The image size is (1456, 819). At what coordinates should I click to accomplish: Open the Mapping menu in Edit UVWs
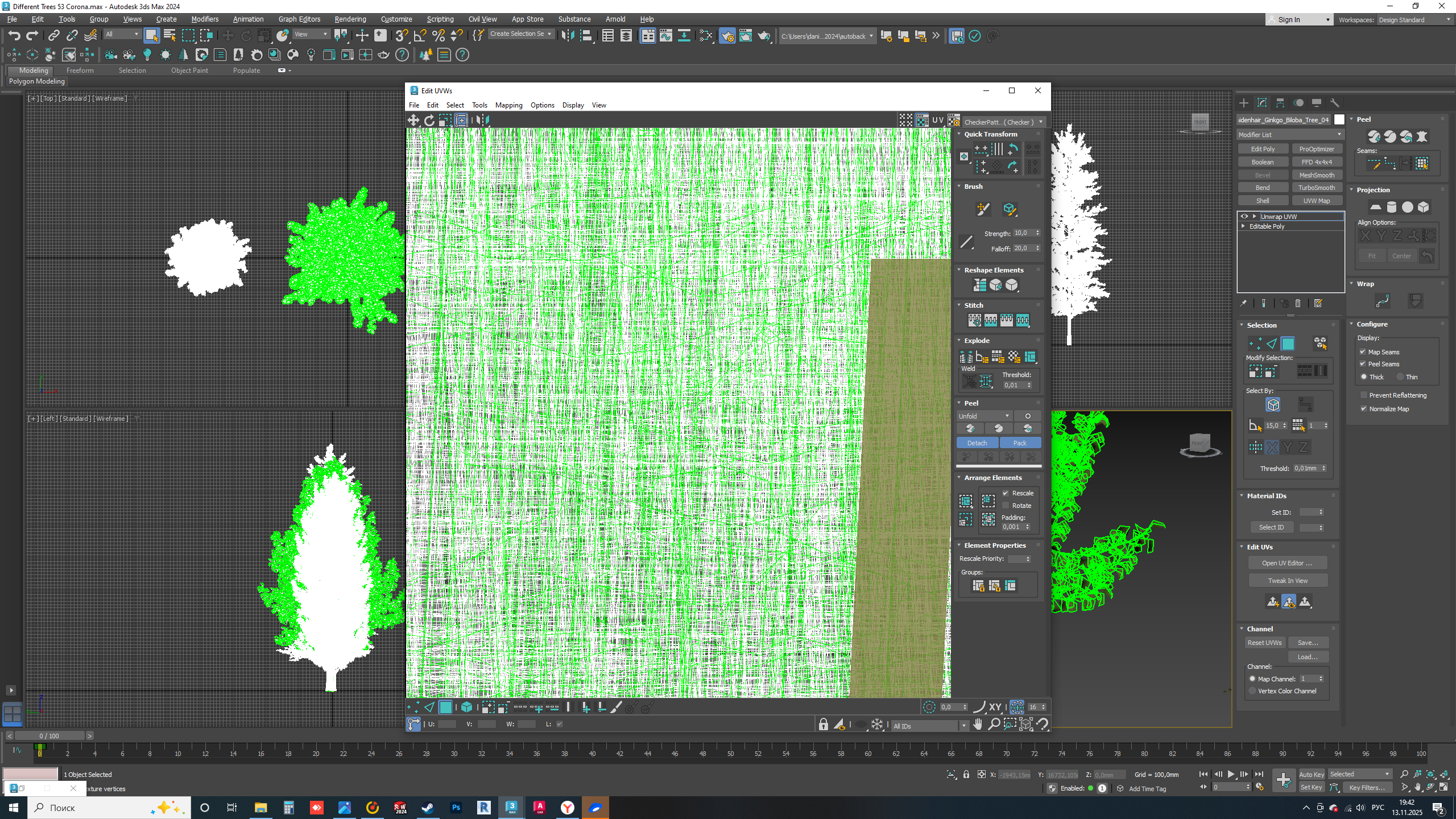pos(508,105)
